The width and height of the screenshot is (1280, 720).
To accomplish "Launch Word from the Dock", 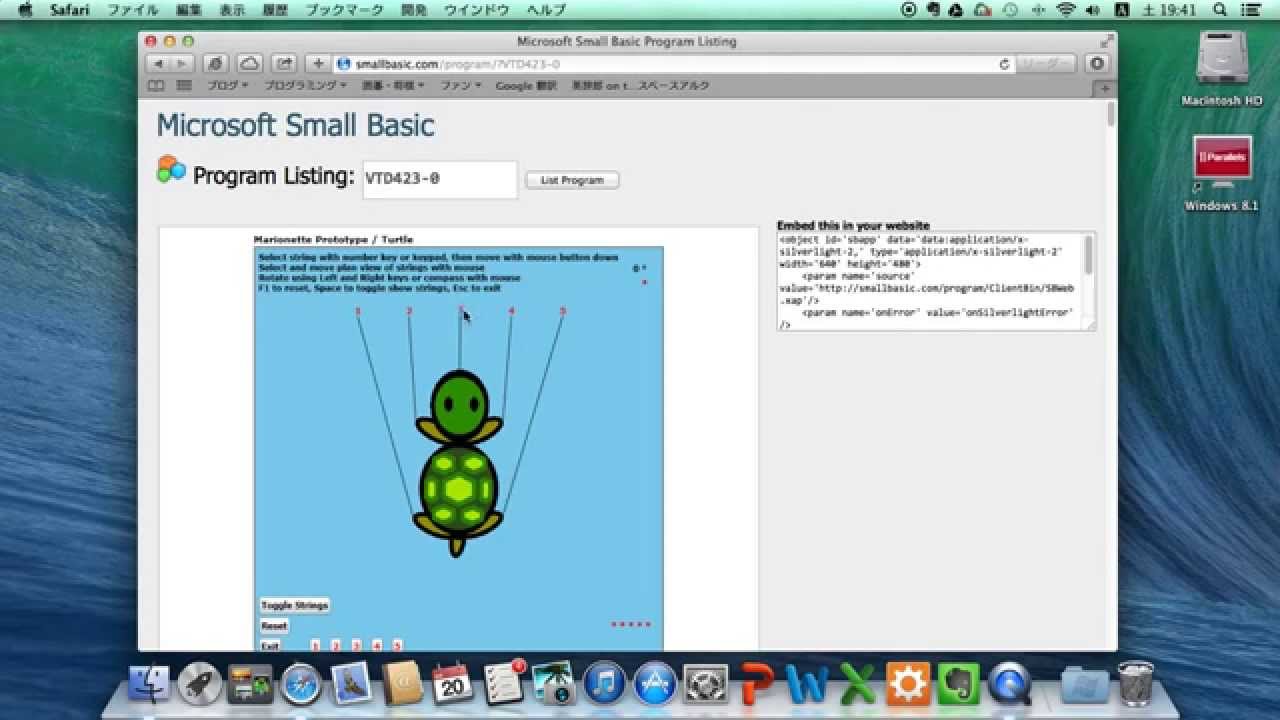I will (808, 684).
